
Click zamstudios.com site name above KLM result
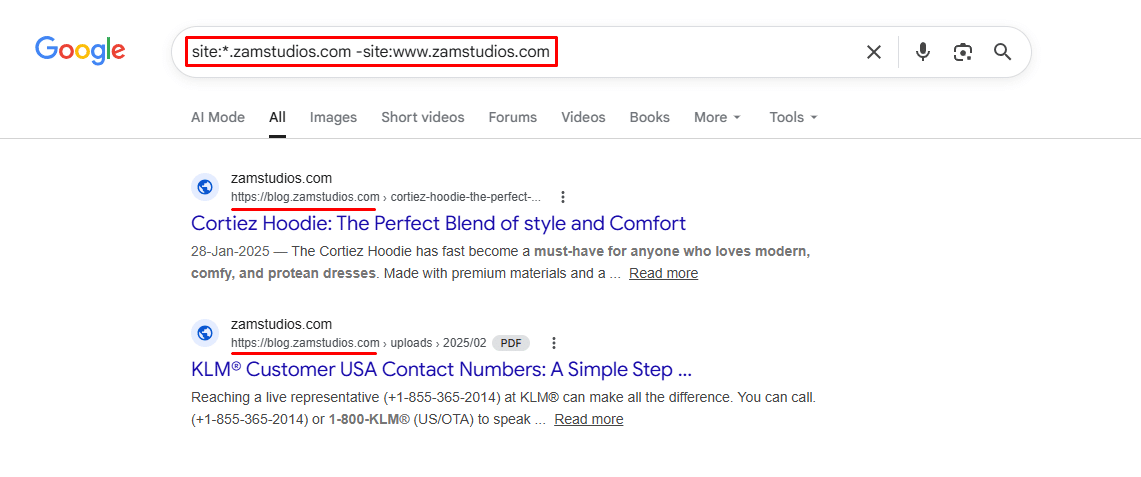pos(282,324)
